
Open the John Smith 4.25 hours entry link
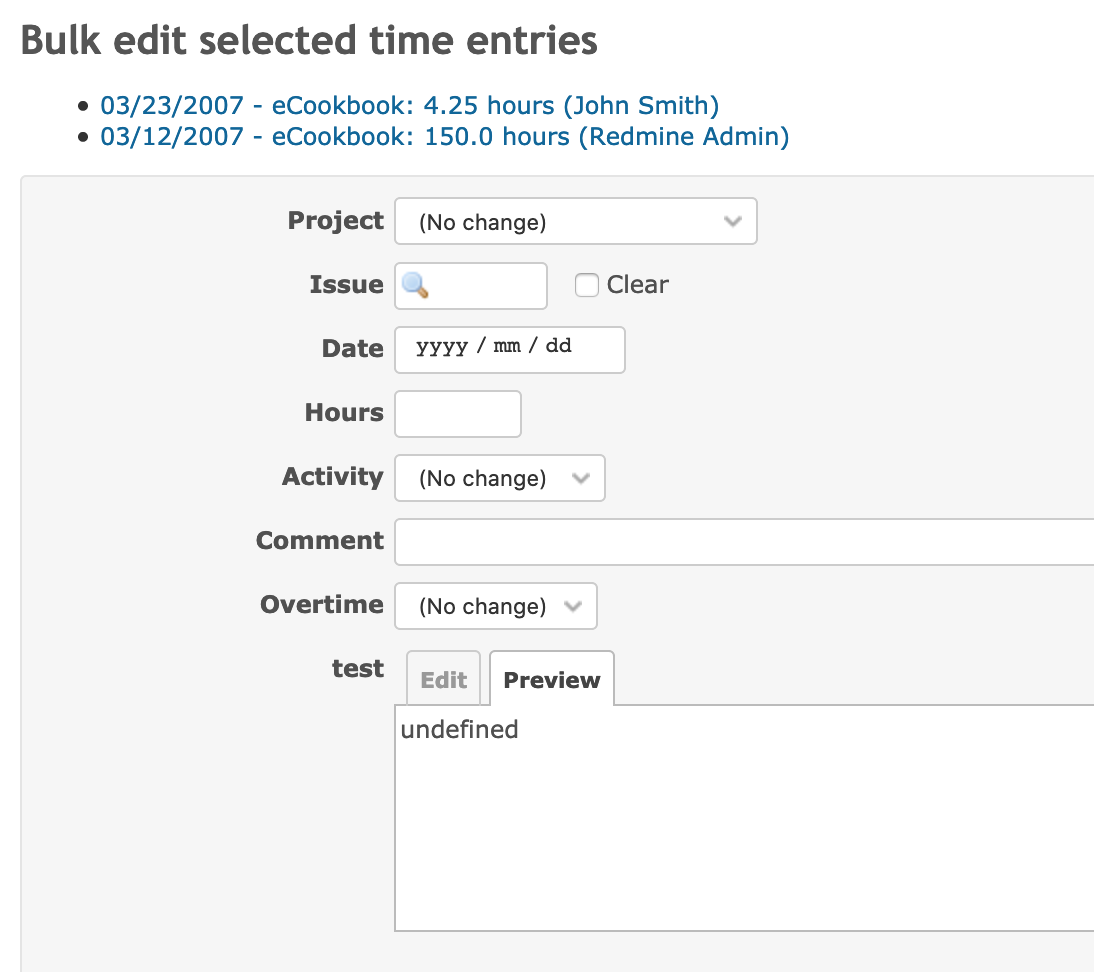point(409,105)
